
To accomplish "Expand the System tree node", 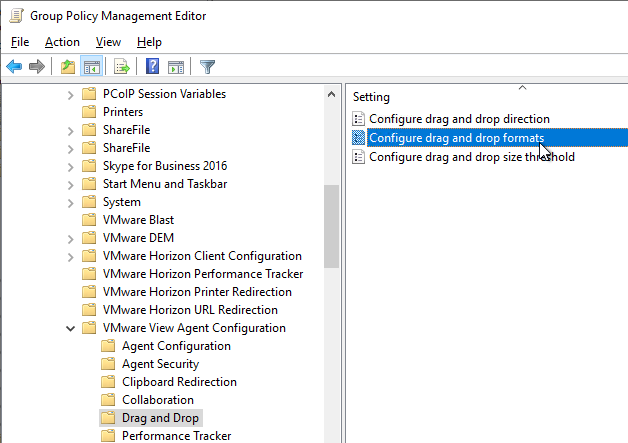I will coord(70,203).
